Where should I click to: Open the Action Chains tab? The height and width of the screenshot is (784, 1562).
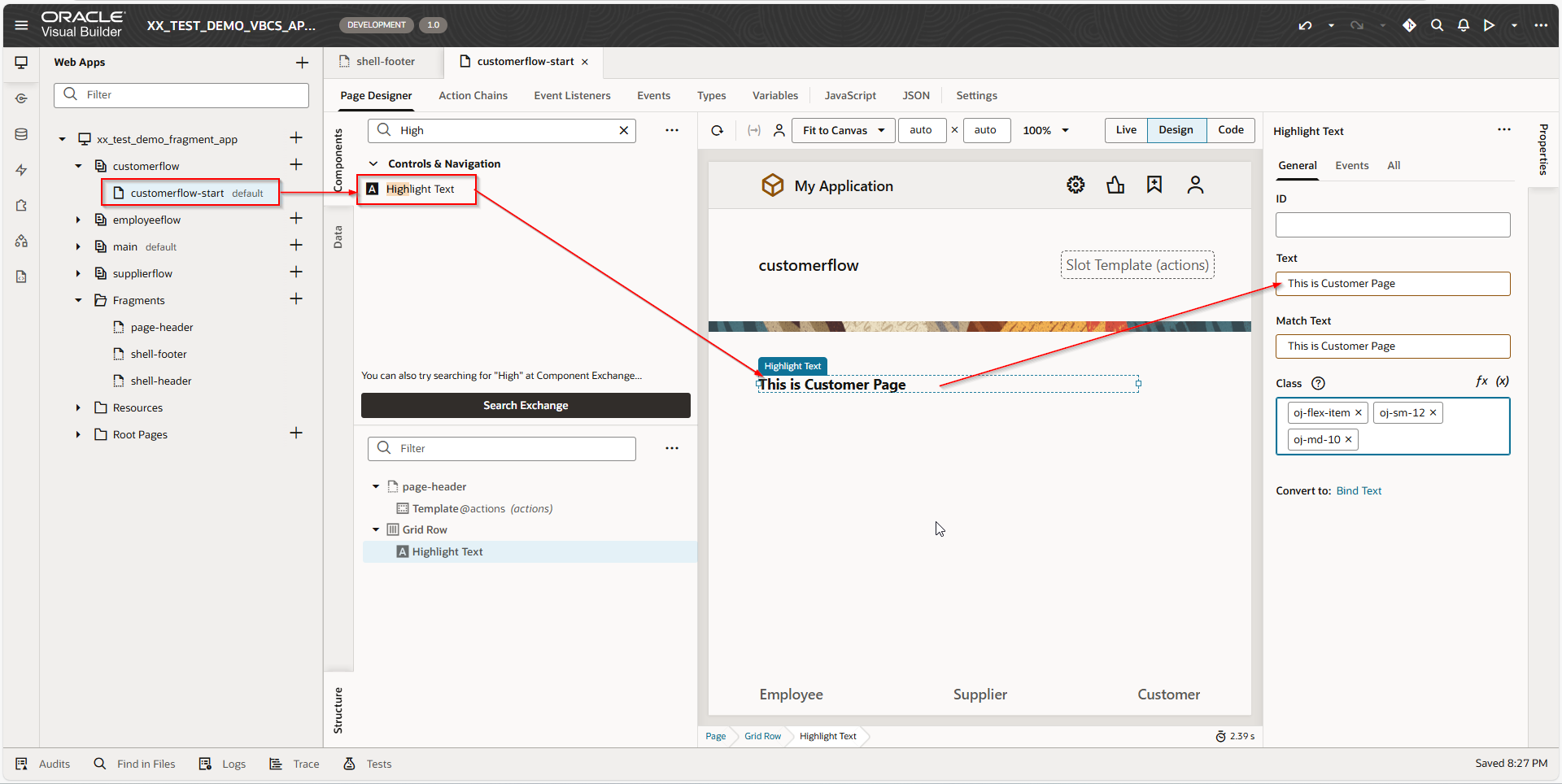pos(473,95)
